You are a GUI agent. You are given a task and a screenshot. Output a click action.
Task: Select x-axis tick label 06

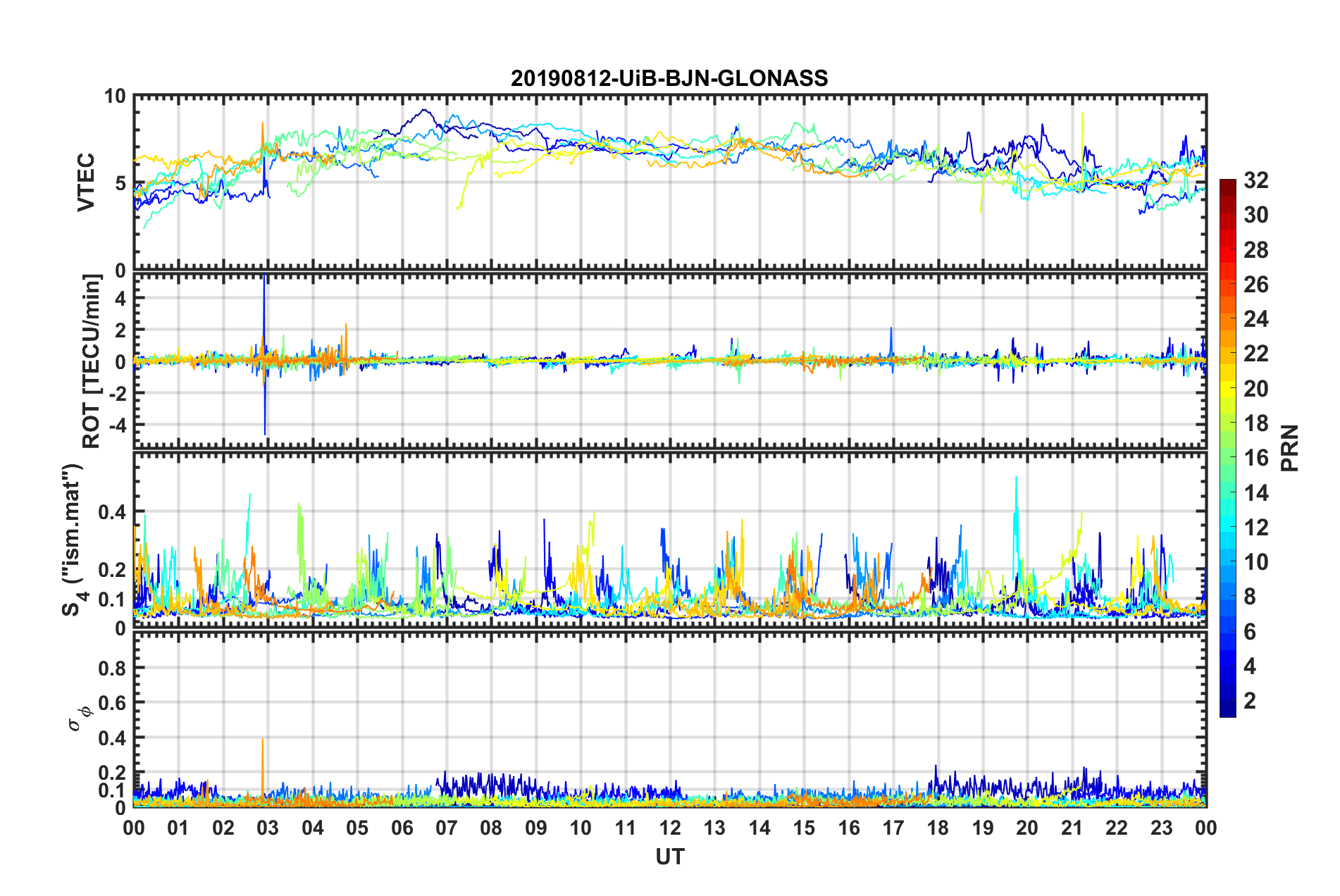click(x=402, y=828)
